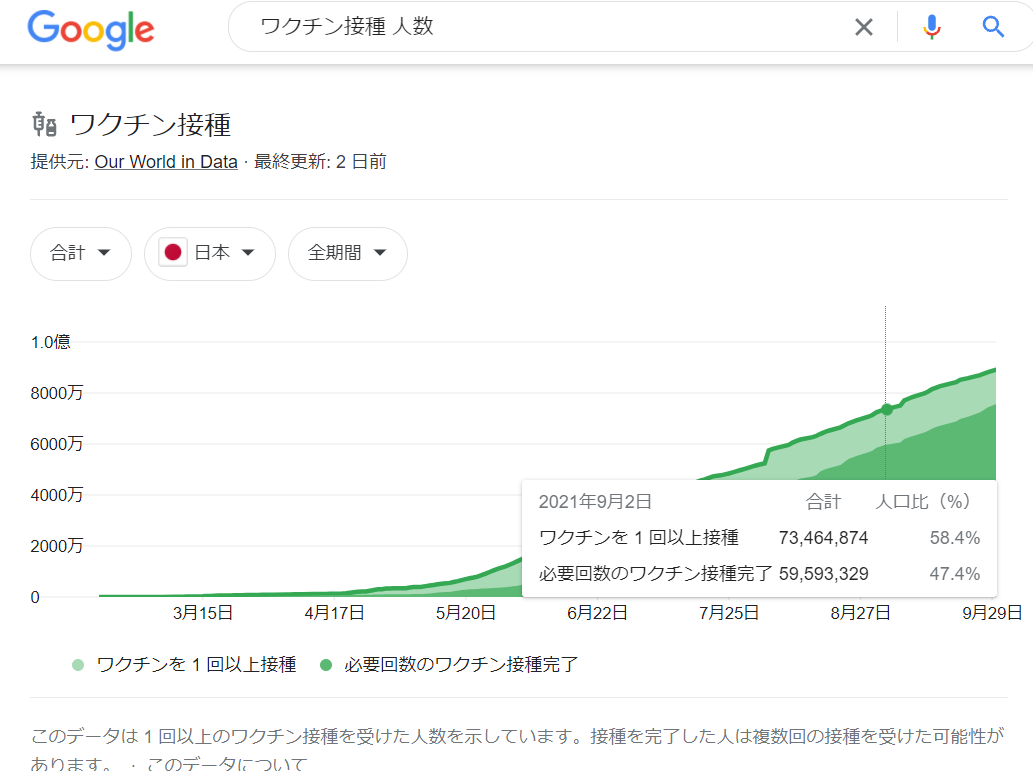
Task: Select the vaccine bottle icon beside ワクチン接種
Action: click(x=44, y=124)
